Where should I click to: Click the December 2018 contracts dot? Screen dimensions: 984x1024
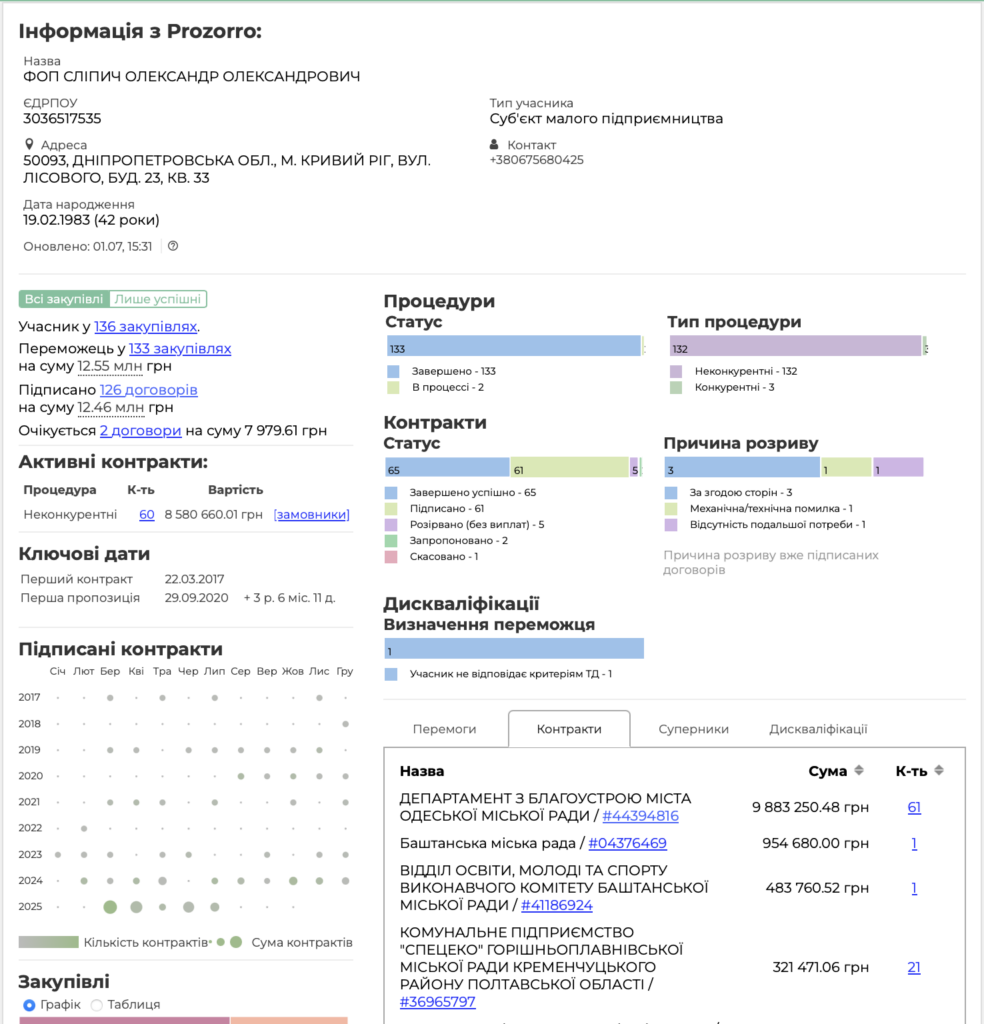(345, 724)
